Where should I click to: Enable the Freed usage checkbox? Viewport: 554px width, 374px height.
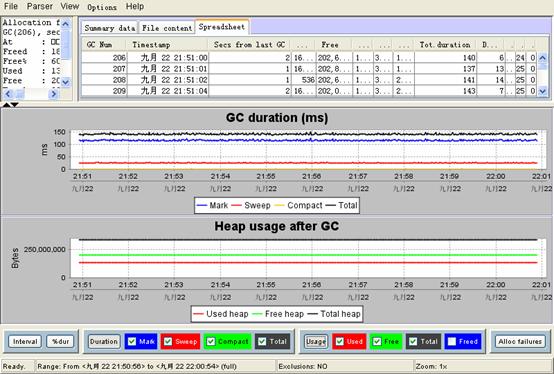click(x=452, y=342)
